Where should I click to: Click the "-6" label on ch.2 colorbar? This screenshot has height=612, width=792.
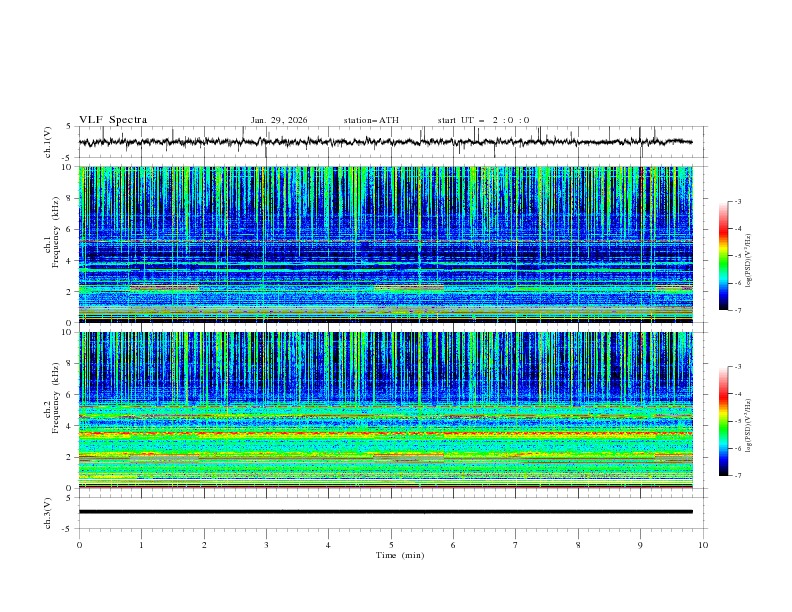click(x=738, y=448)
